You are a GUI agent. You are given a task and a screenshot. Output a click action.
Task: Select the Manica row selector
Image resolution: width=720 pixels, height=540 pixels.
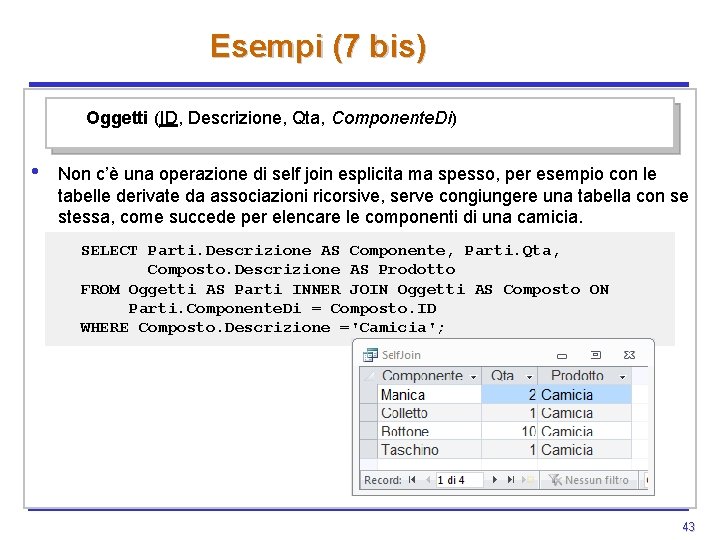coord(369,394)
